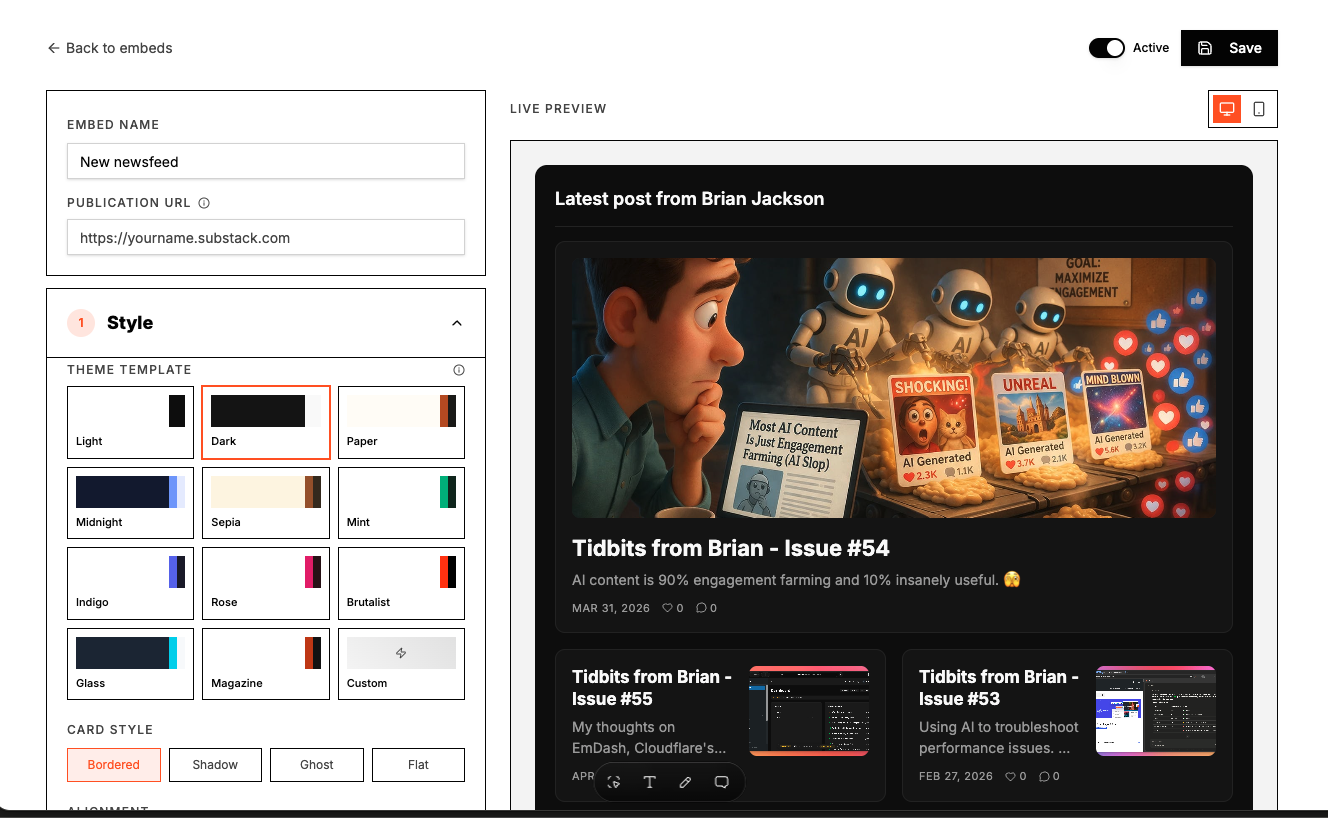Click the Issue #54 robots hero image

894,388
